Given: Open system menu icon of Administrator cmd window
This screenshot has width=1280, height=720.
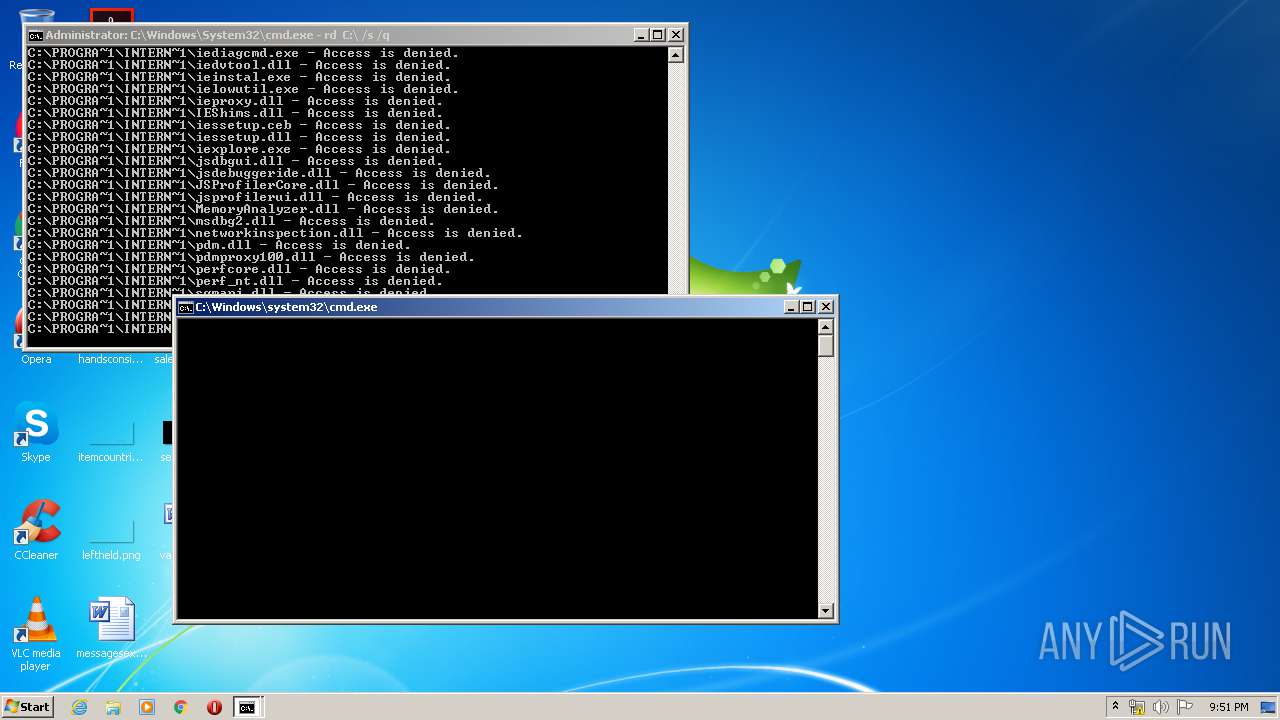Looking at the screenshot, I should click(x=35, y=35).
